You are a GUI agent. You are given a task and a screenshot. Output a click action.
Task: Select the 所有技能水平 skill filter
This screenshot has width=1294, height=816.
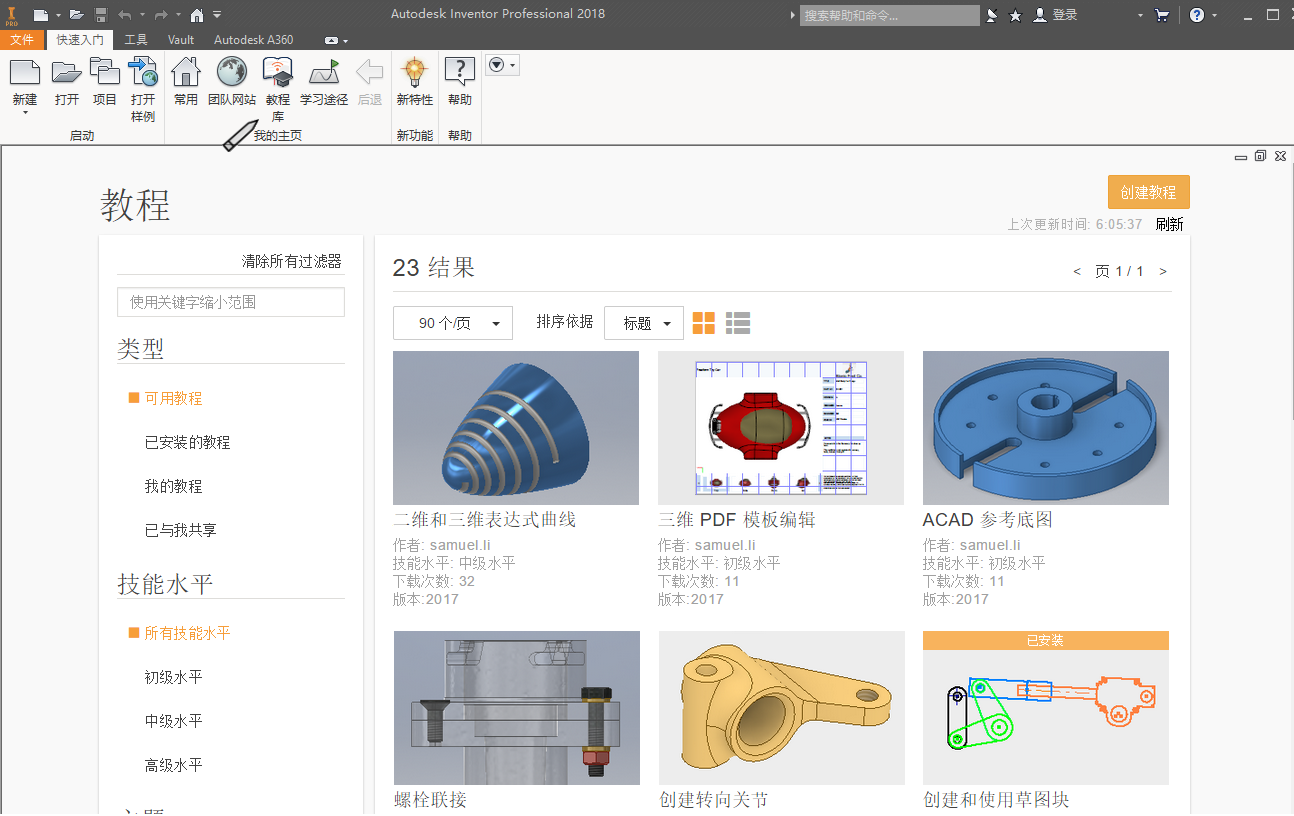pos(187,633)
